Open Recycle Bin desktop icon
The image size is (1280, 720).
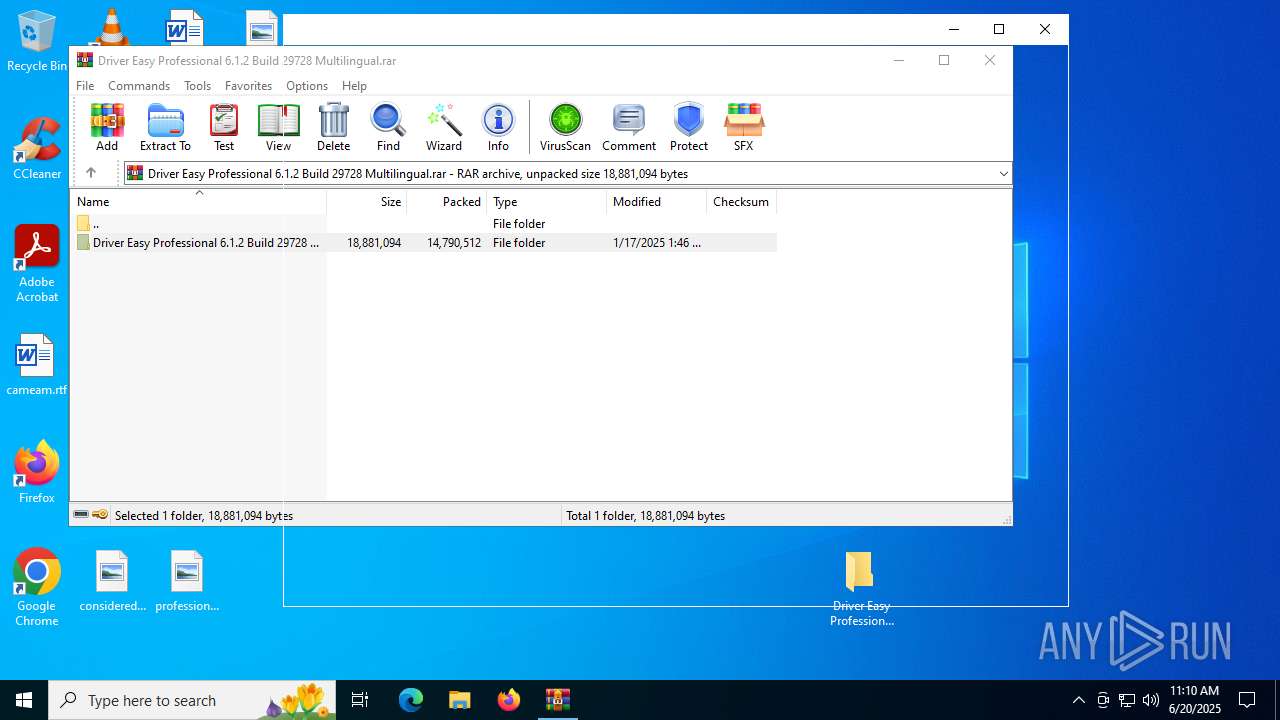pyautogui.click(x=37, y=42)
